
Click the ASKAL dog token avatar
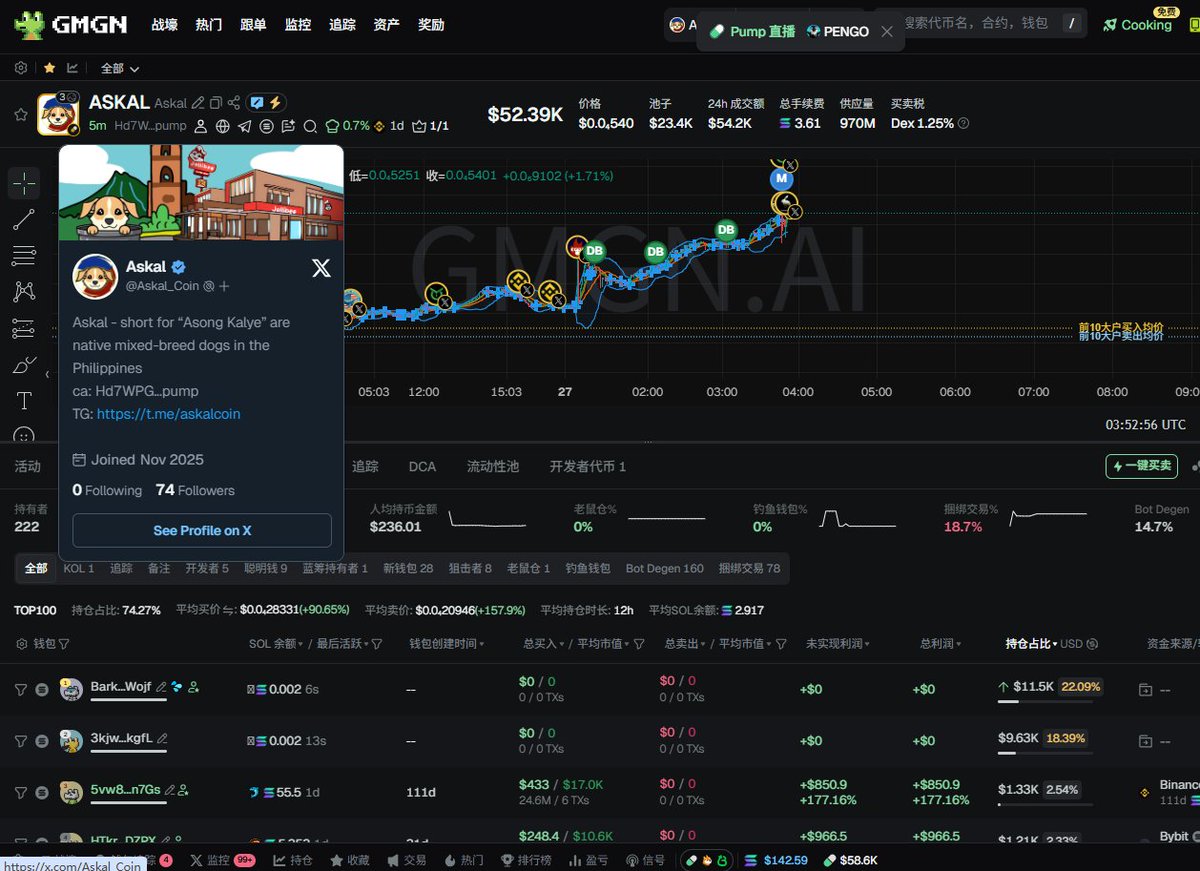coord(58,114)
